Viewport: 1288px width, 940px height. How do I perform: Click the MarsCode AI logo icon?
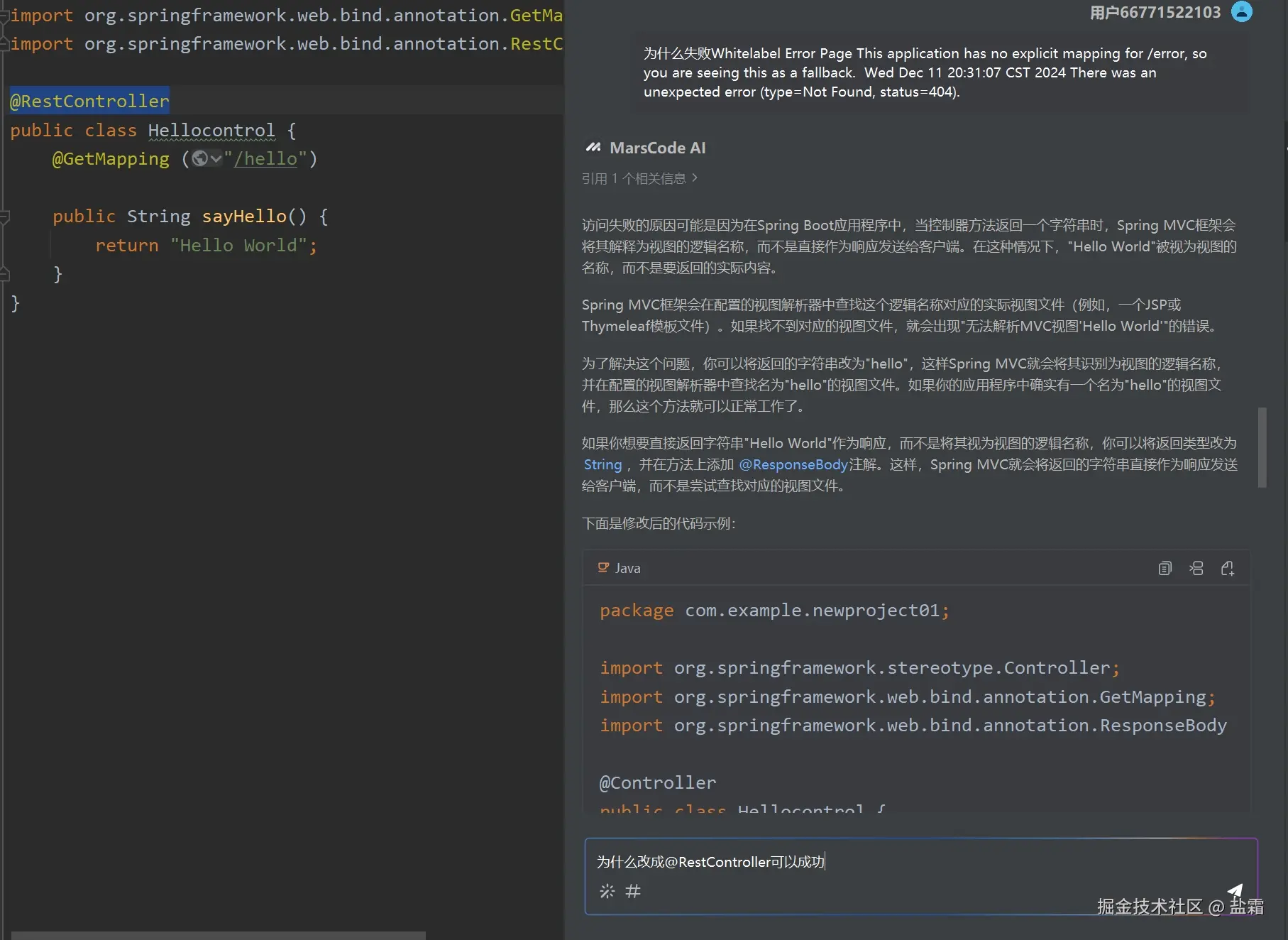coord(593,148)
